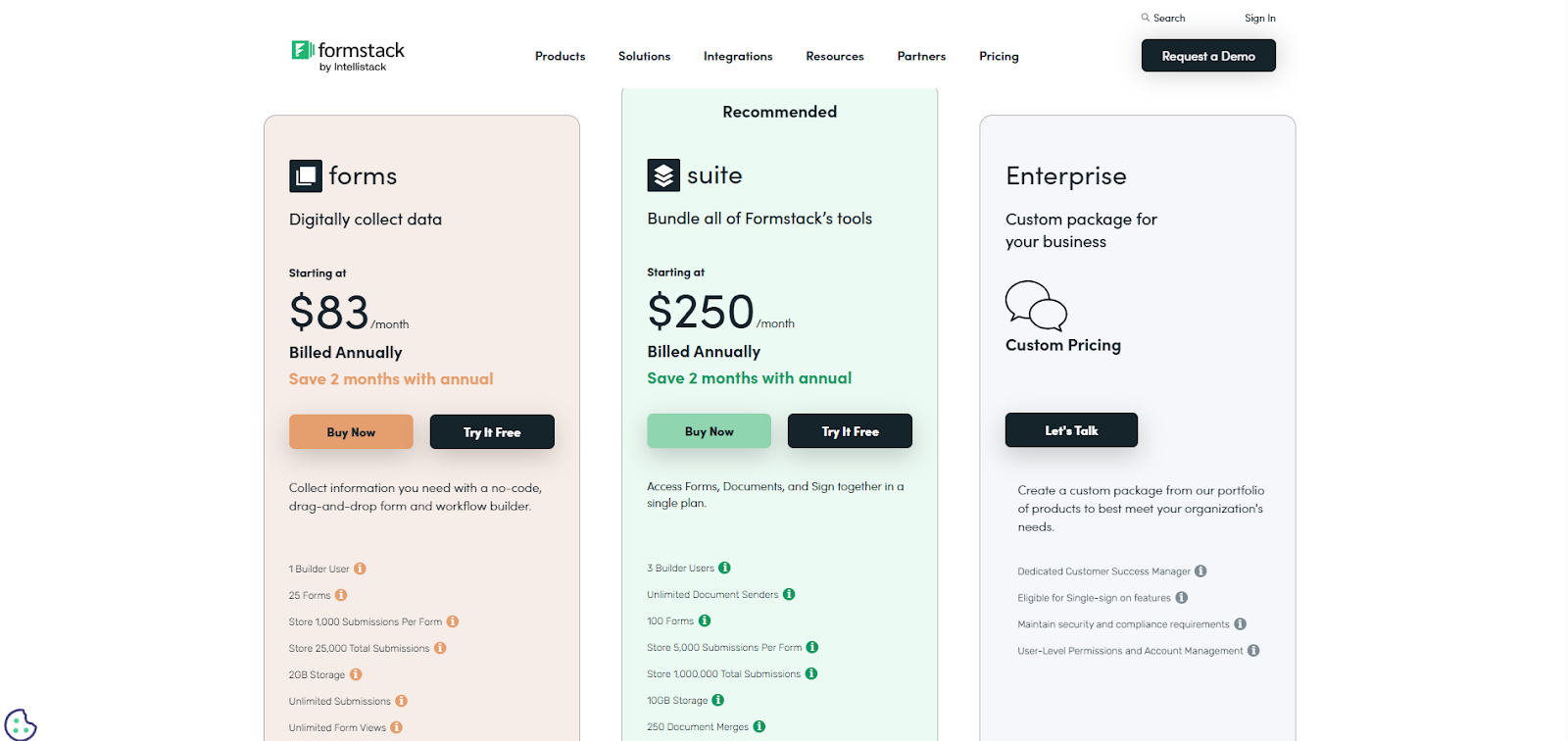Click the '$83' price text
Screen dimensions: 1568x741
pyautogui.click(x=329, y=313)
